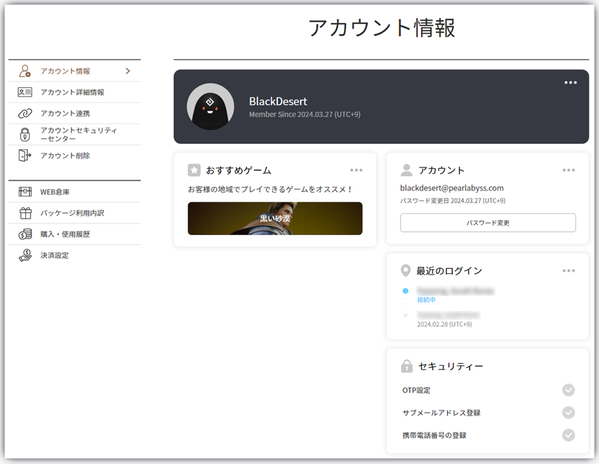
Task: Click the アカウント情報 page title
Action: click(x=382, y=28)
